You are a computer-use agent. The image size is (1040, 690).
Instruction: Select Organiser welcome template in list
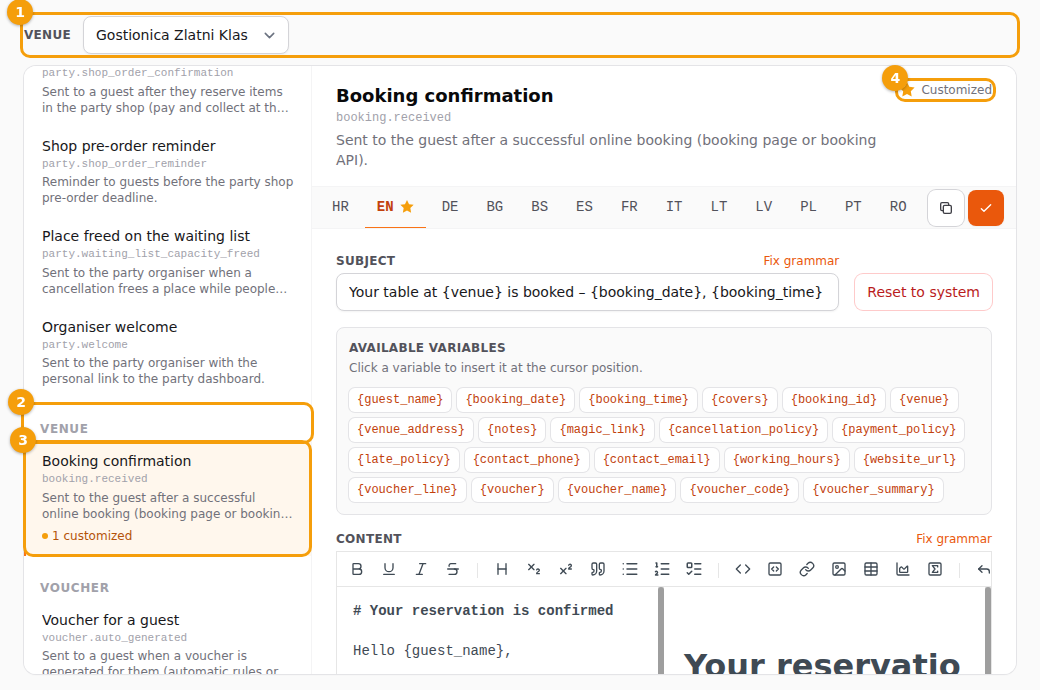167,352
